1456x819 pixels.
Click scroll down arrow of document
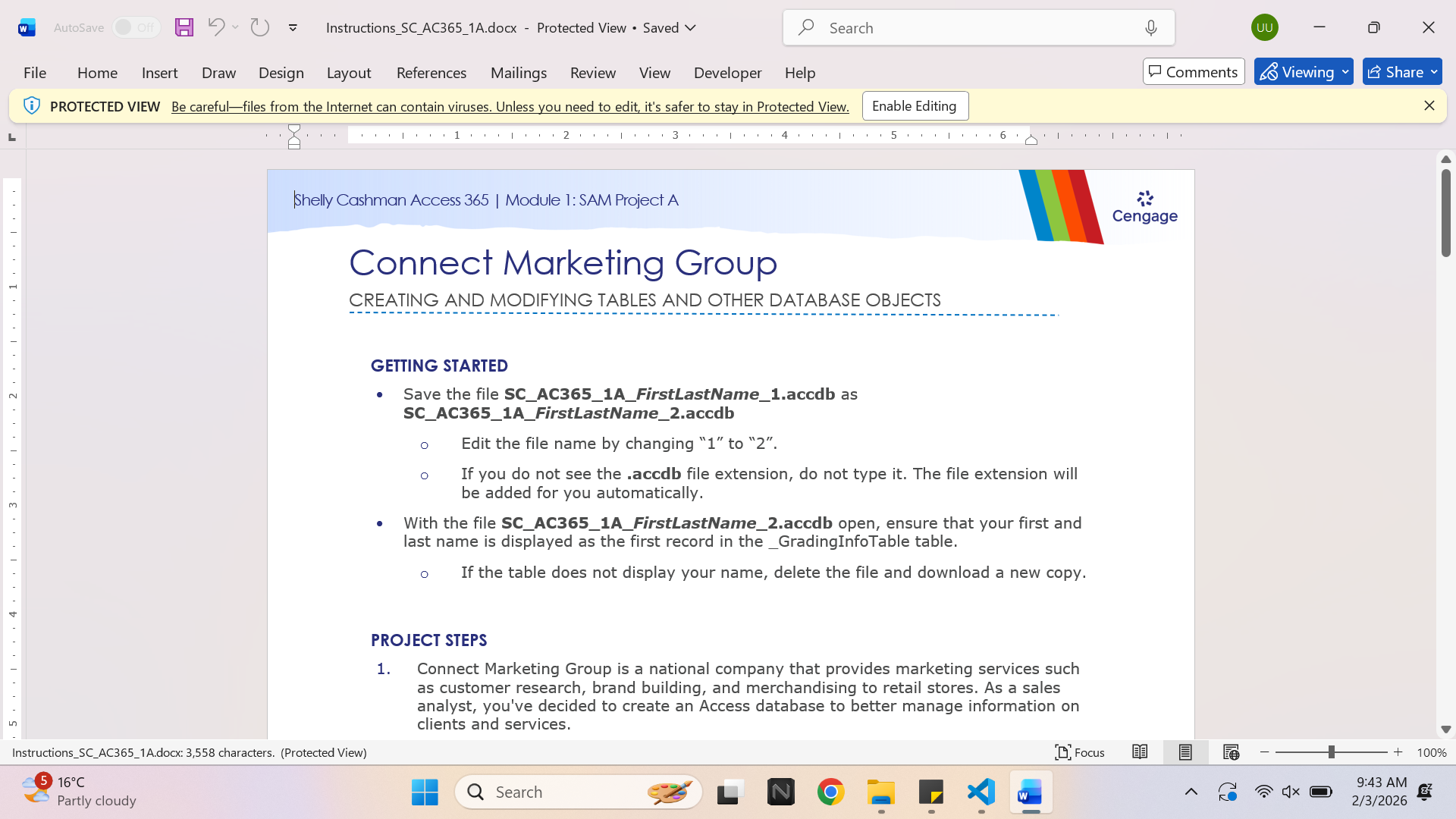pyautogui.click(x=1446, y=730)
